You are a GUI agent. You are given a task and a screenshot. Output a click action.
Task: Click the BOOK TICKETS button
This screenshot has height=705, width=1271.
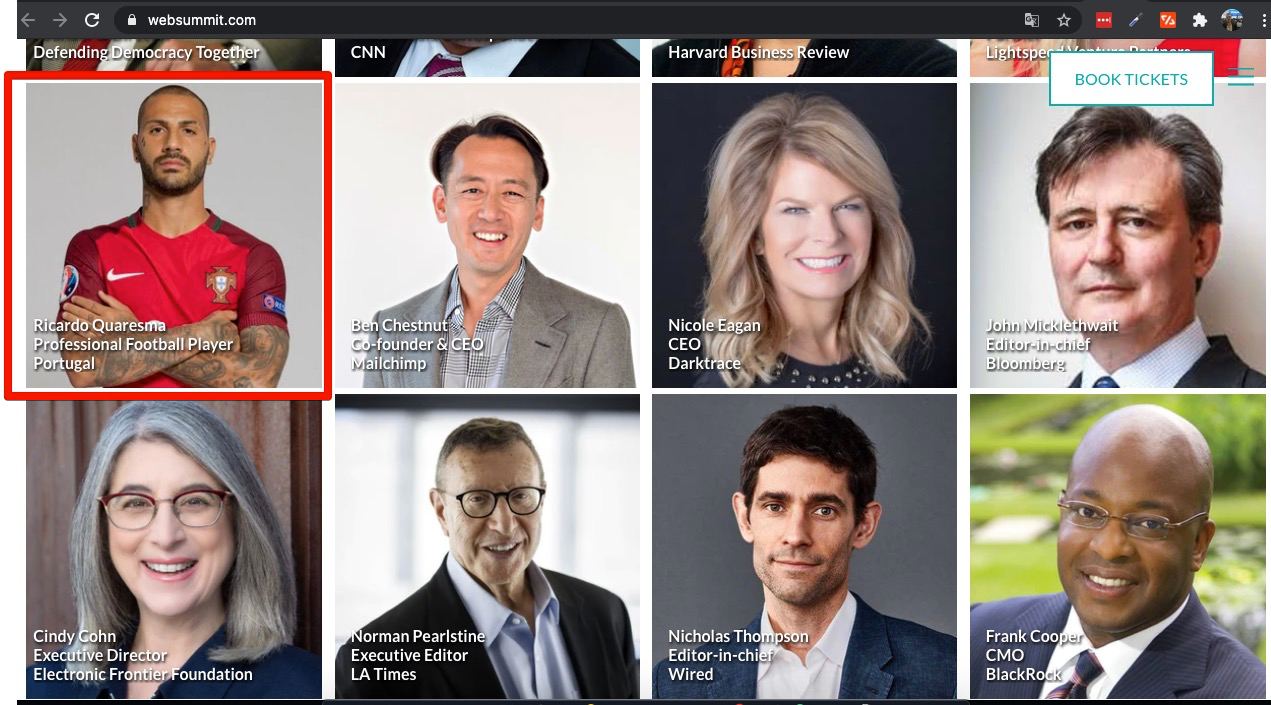point(1131,79)
